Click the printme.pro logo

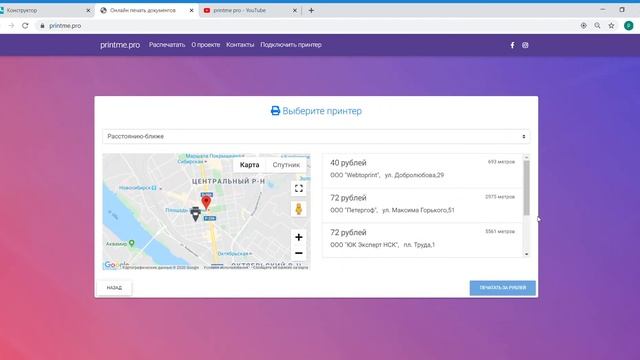(x=120, y=45)
